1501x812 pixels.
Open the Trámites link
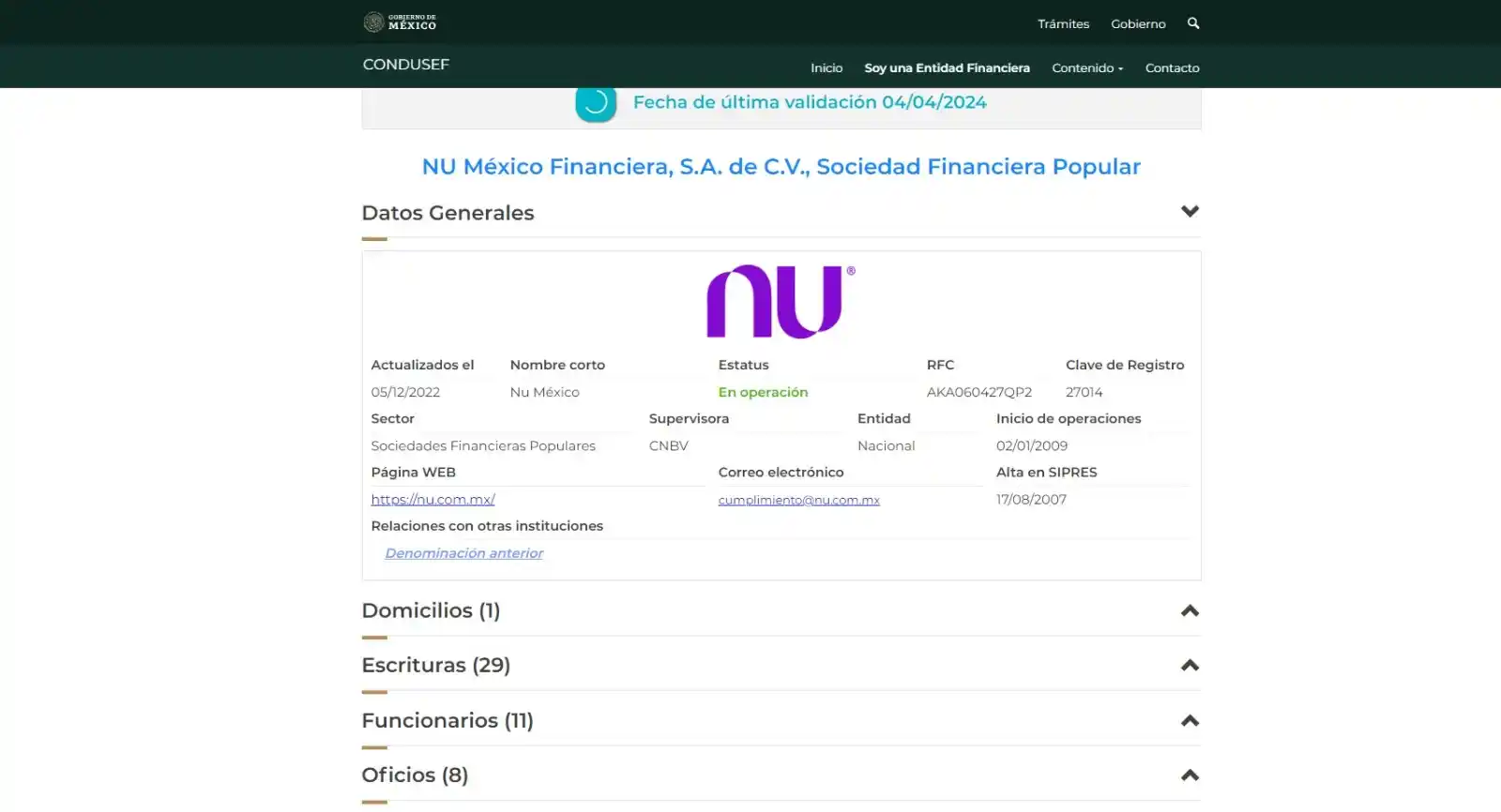pos(1063,23)
